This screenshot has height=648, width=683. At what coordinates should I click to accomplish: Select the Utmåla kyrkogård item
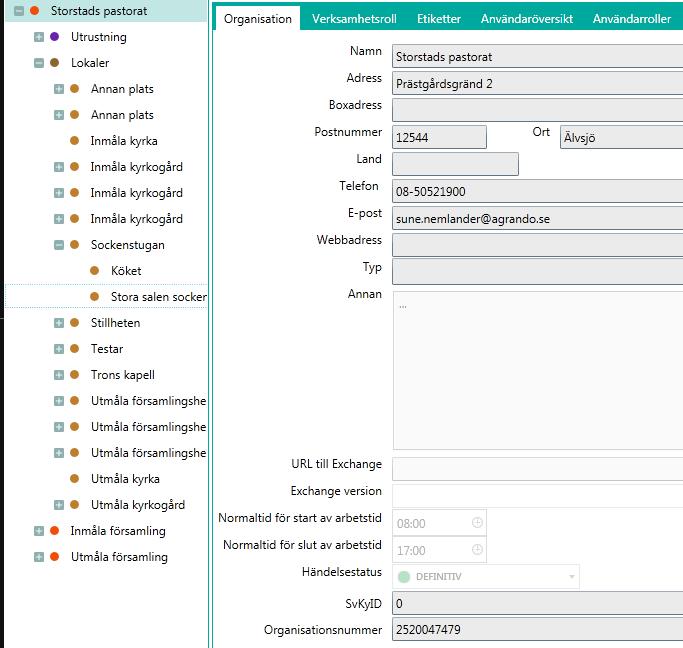(x=138, y=505)
